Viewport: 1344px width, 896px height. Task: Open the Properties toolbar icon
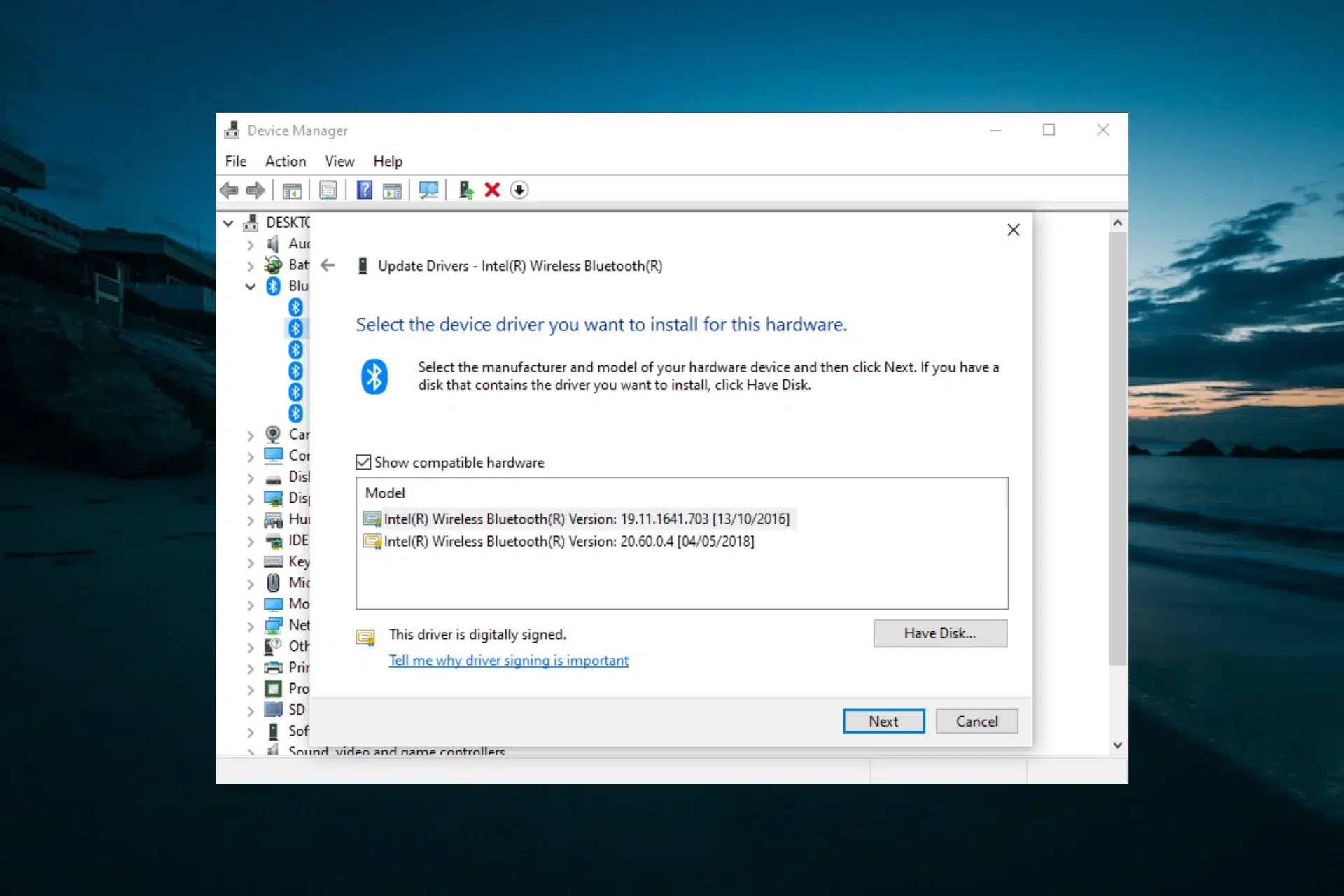click(x=328, y=190)
